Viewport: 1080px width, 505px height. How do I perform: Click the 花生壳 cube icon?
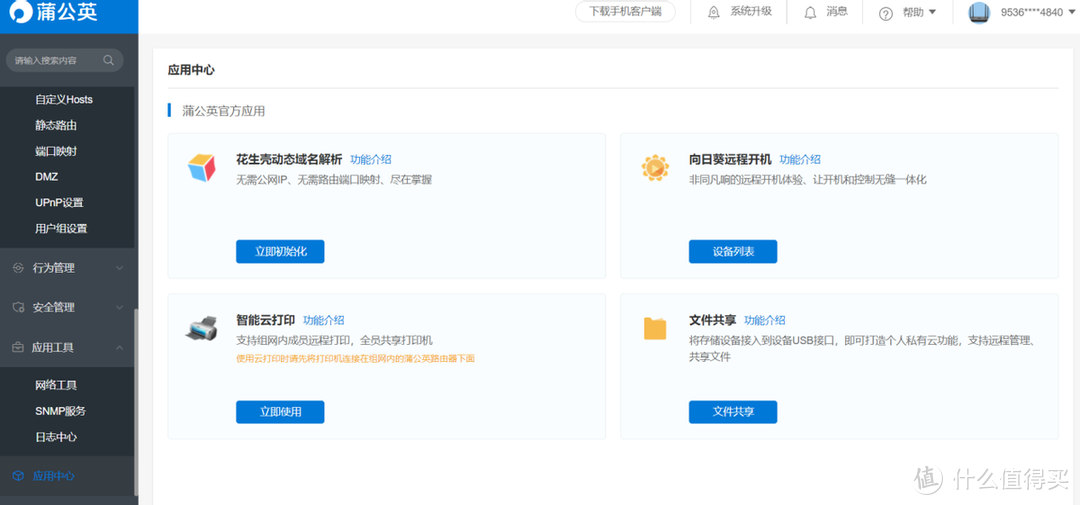pos(201,167)
